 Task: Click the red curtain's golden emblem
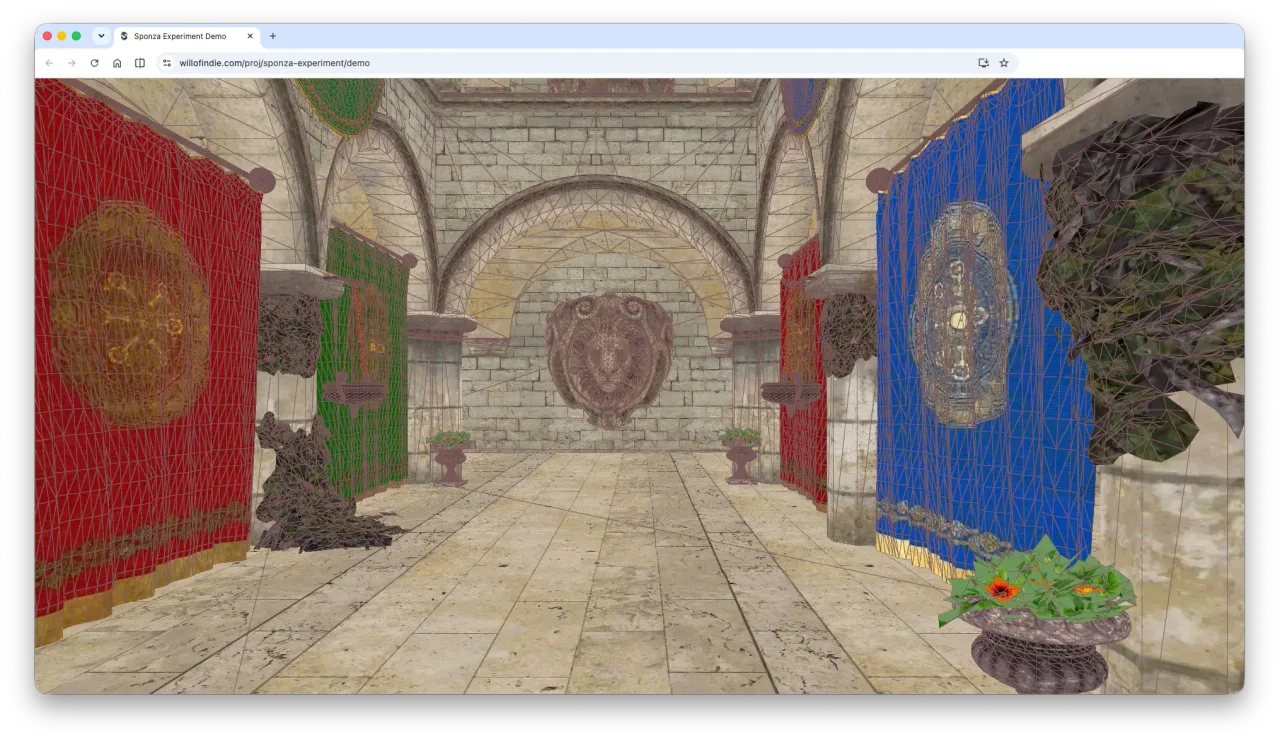129,314
